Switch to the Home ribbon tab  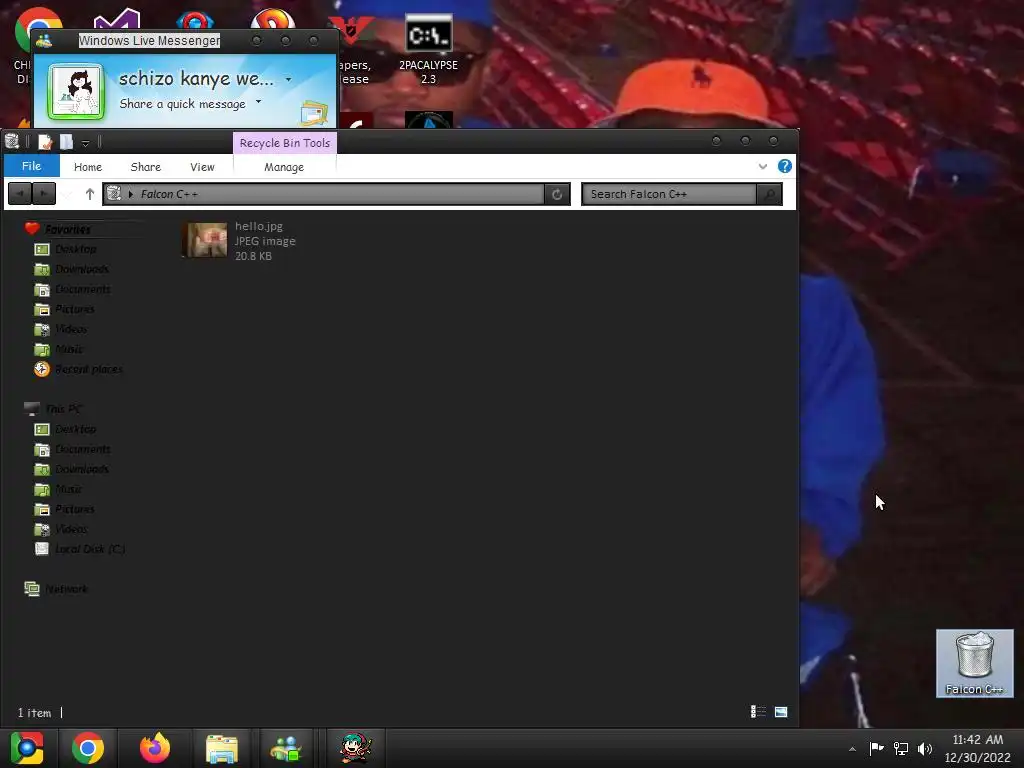pos(88,167)
